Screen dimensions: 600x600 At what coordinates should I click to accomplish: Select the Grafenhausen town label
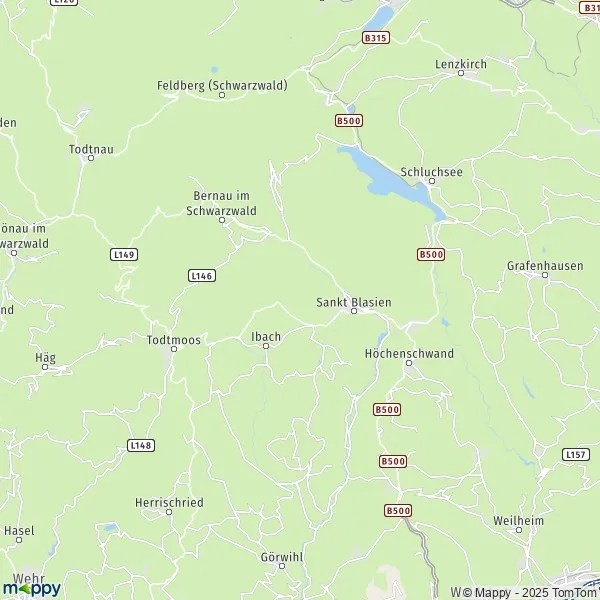pyautogui.click(x=545, y=266)
